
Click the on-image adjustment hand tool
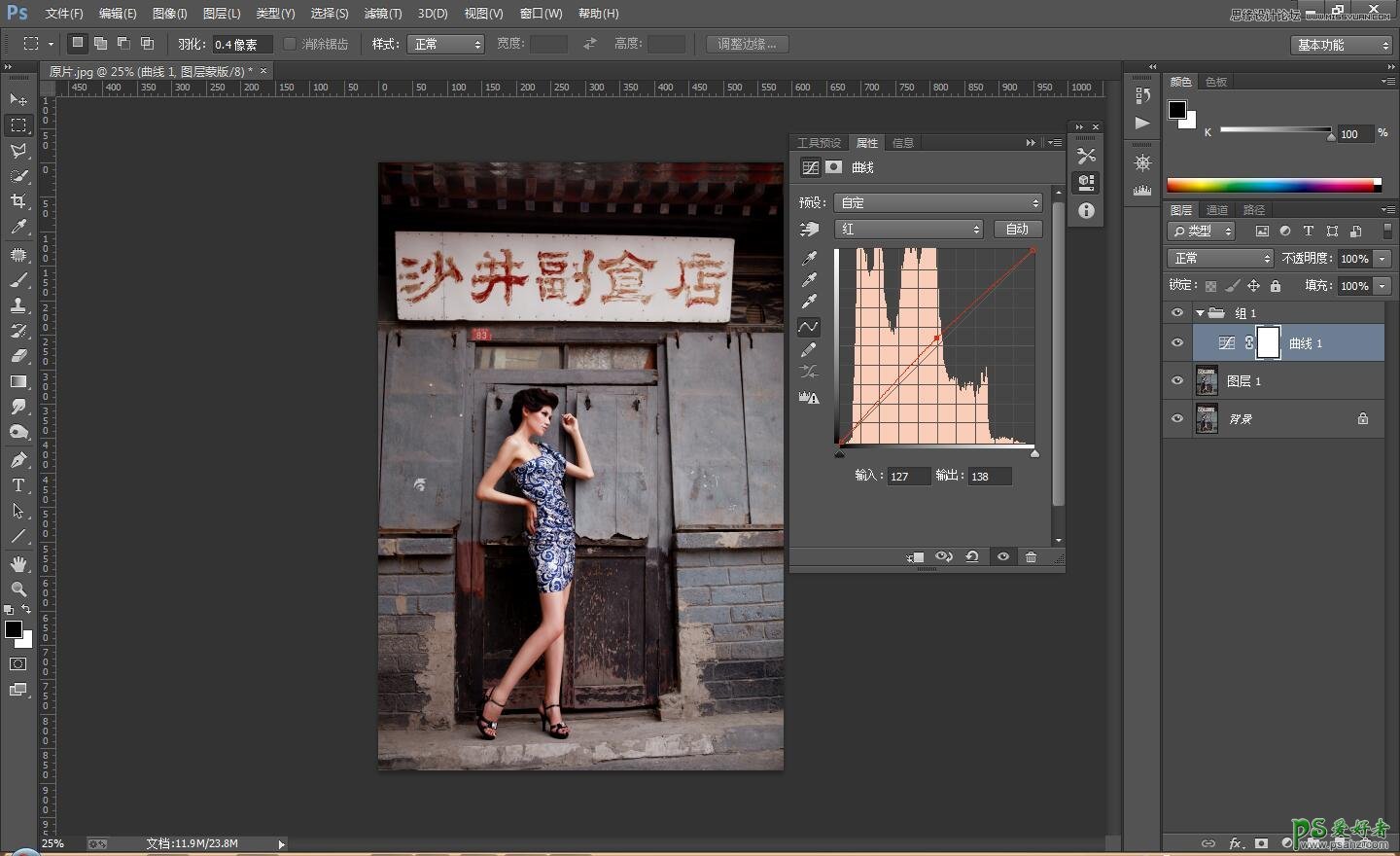point(809,230)
